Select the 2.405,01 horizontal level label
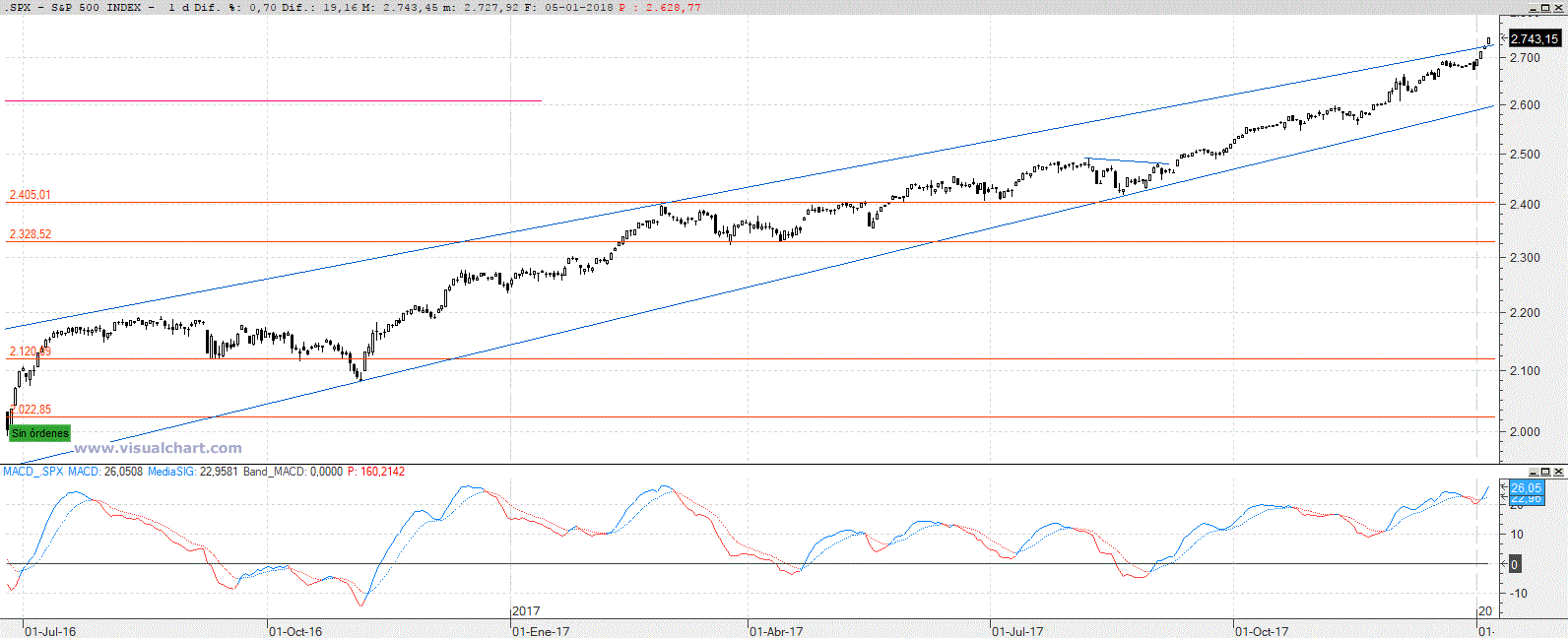This screenshot has width=1568, height=638. point(30,195)
